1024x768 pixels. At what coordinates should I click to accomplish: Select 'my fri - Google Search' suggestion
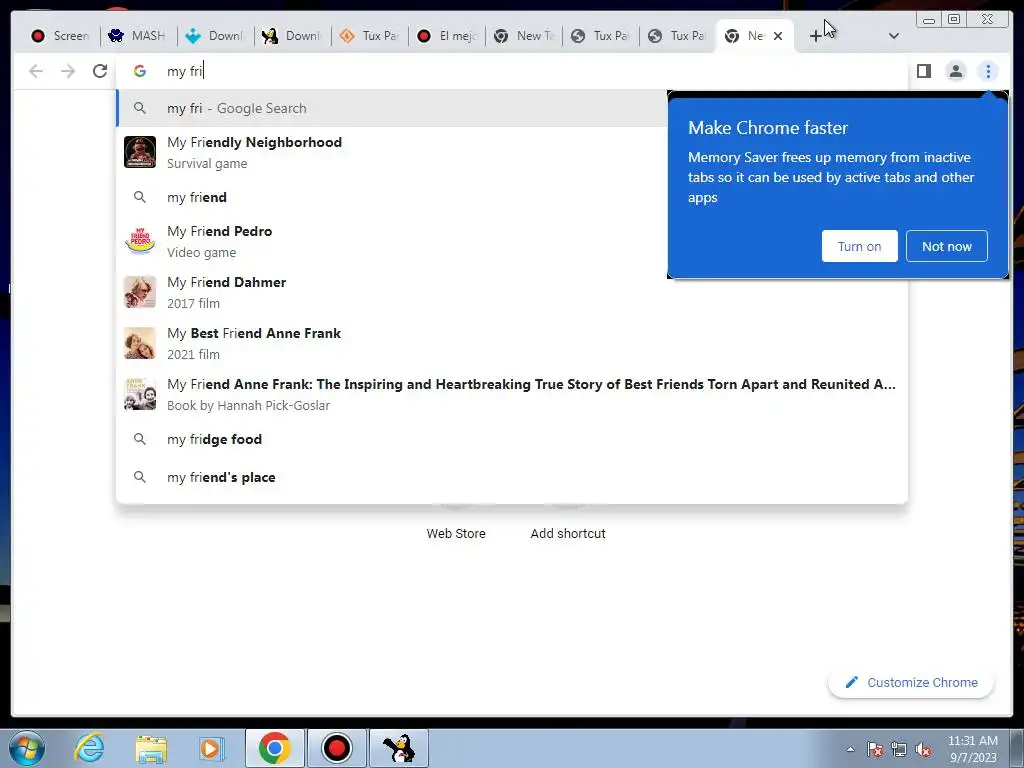392,108
